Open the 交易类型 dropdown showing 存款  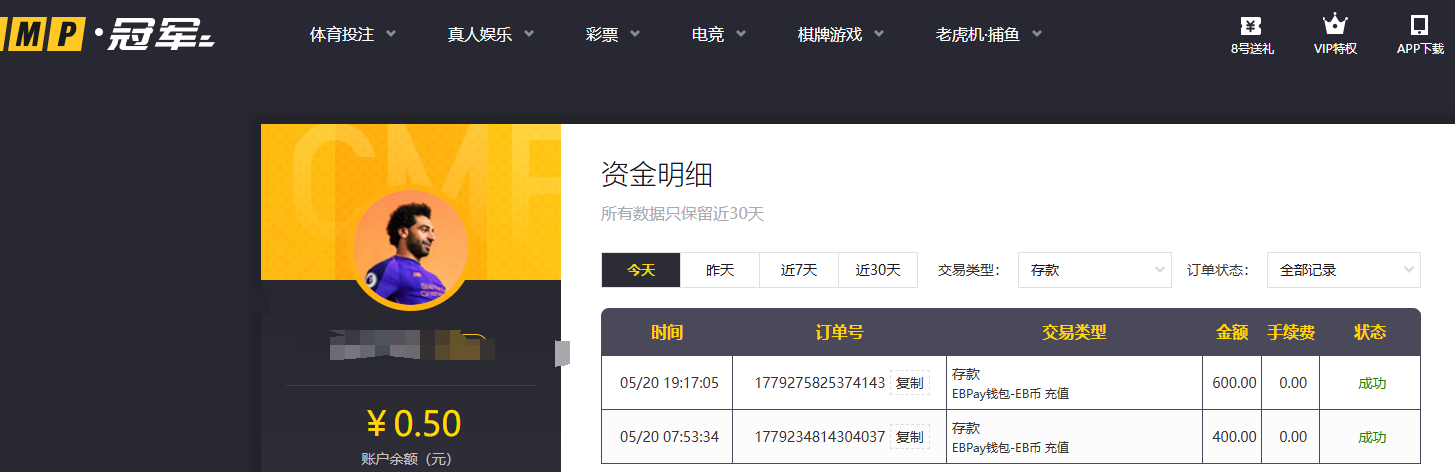[1095, 270]
